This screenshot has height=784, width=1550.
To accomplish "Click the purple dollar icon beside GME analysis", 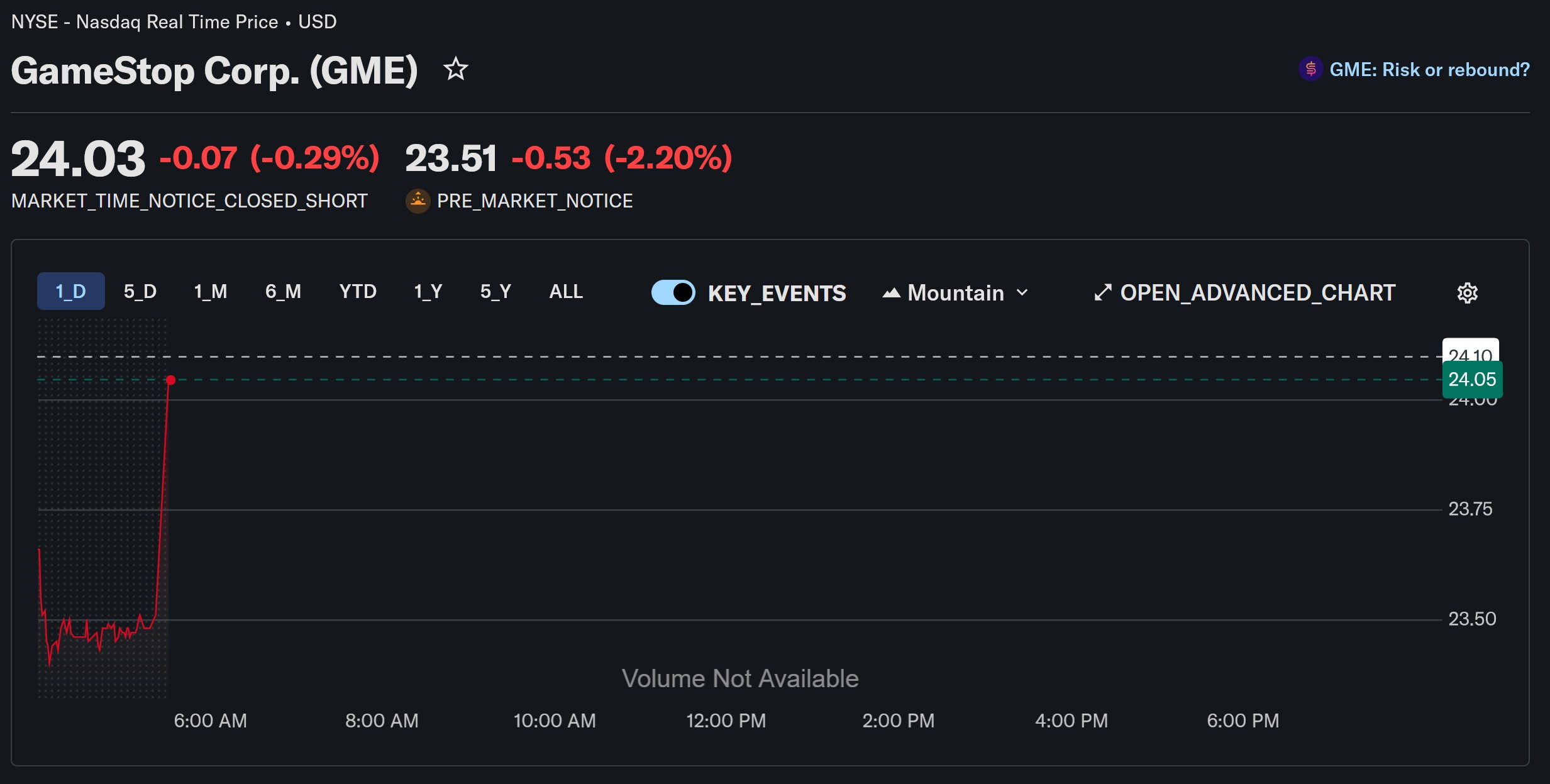I will [x=1310, y=69].
